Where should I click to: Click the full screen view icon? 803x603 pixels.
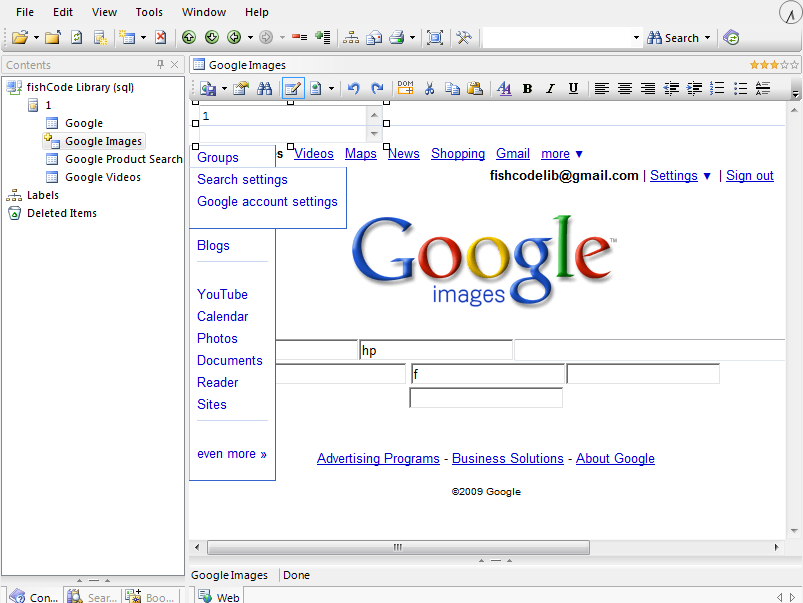435,37
